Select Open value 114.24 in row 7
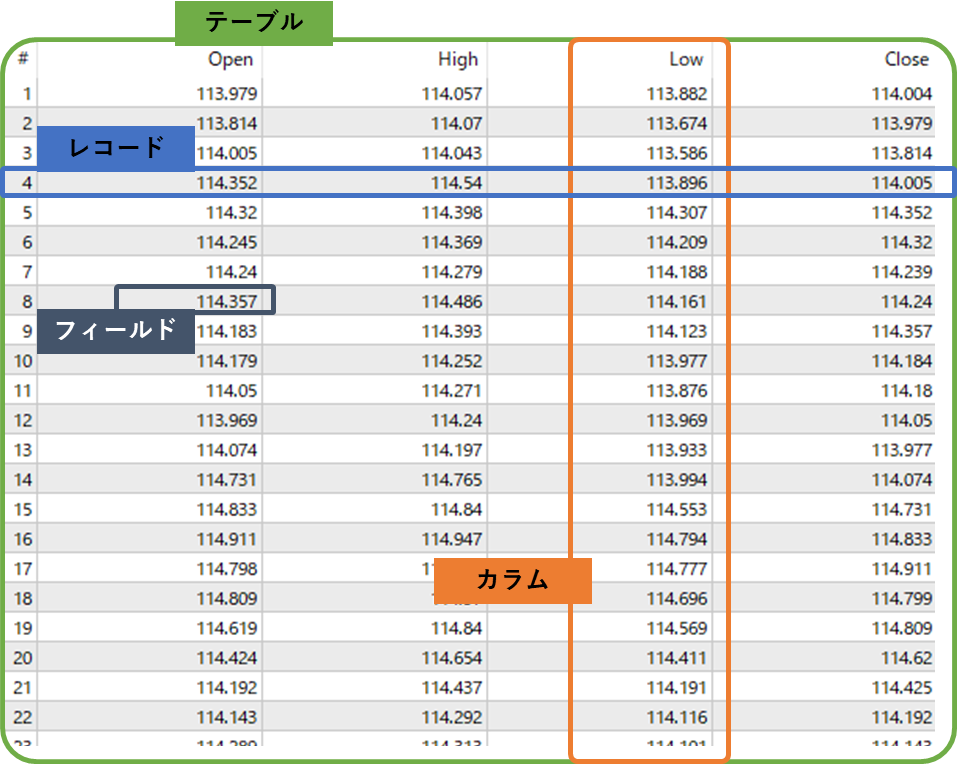 pyautogui.click(x=231, y=272)
